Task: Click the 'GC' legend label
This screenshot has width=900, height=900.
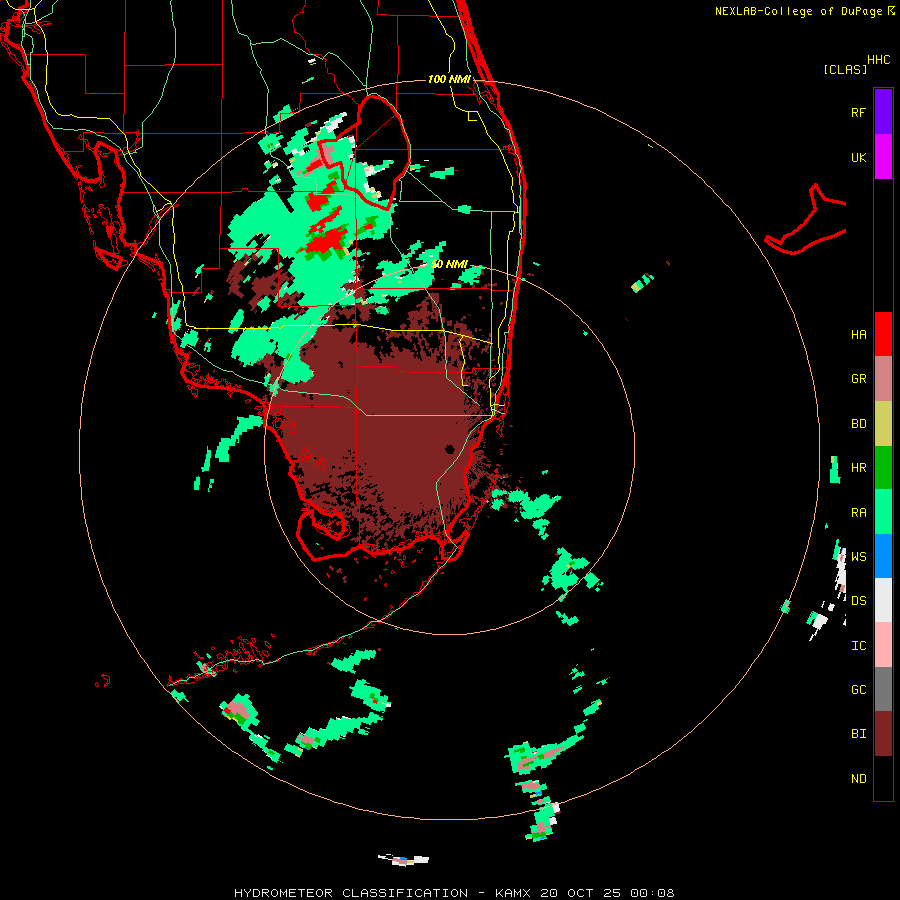Action: (858, 689)
